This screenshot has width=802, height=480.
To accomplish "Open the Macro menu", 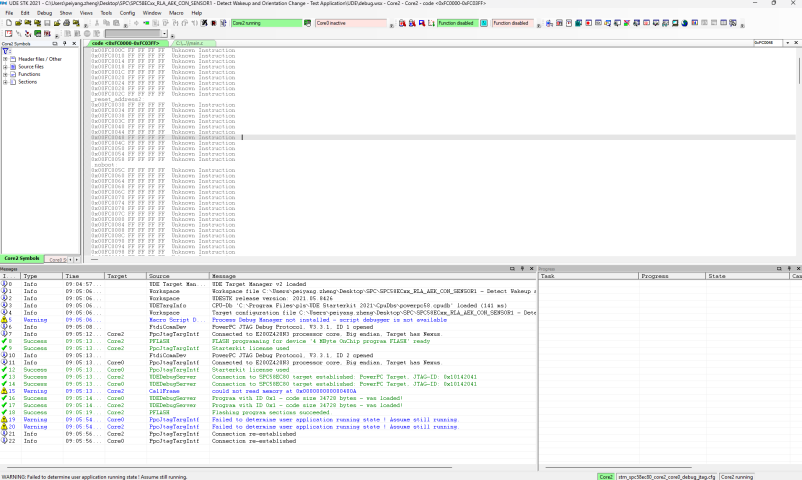I will pos(176,13).
